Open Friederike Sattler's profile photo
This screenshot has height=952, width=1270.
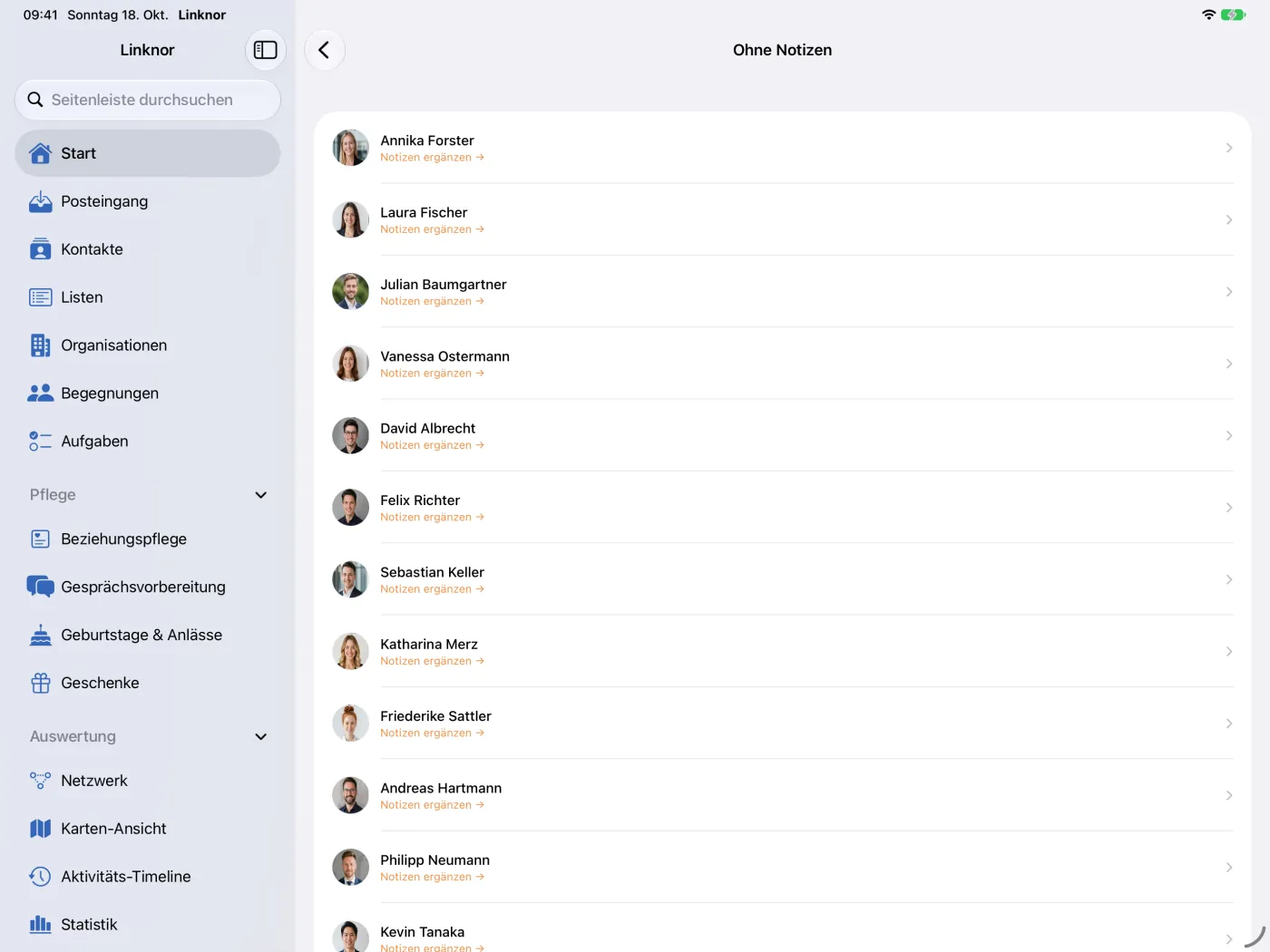(x=351, y=724)
